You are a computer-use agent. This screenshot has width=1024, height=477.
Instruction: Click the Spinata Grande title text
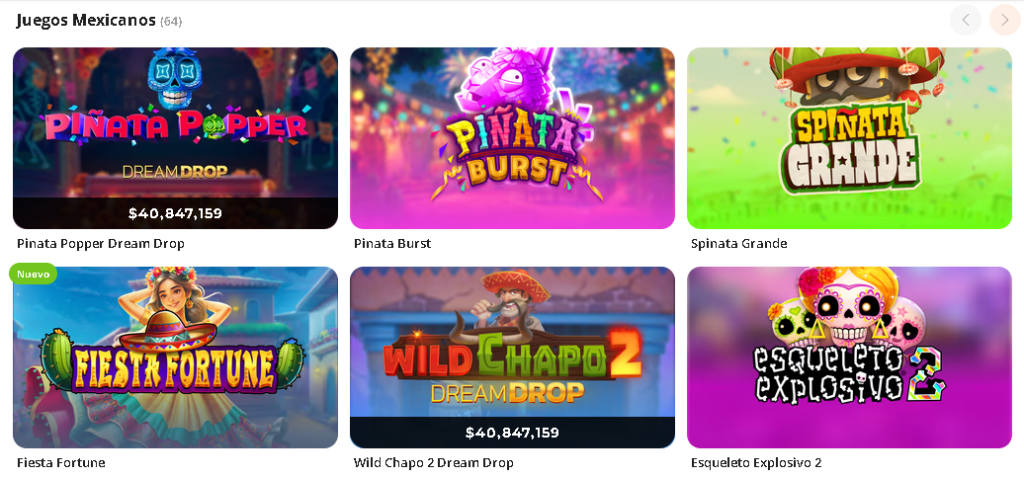(x=739, y=244)
